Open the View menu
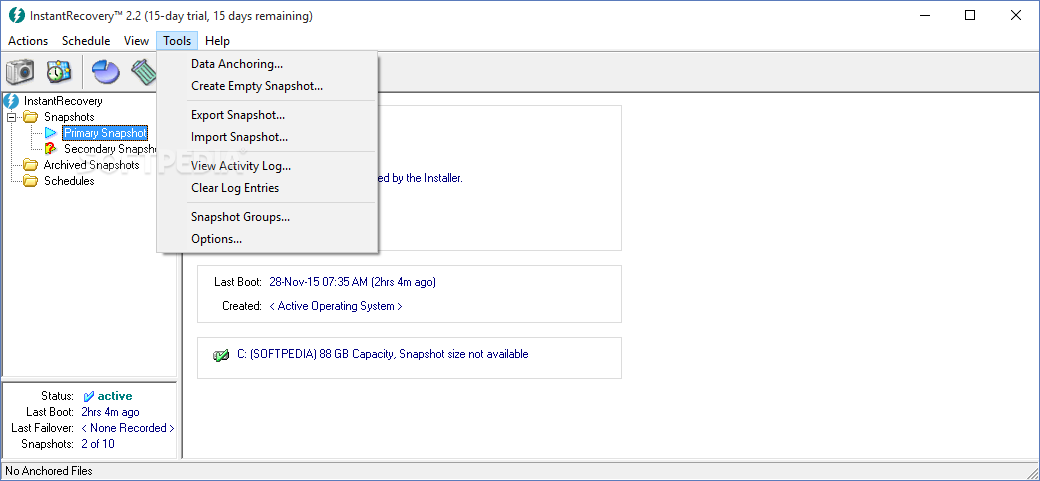 click(x=136, y=41)
